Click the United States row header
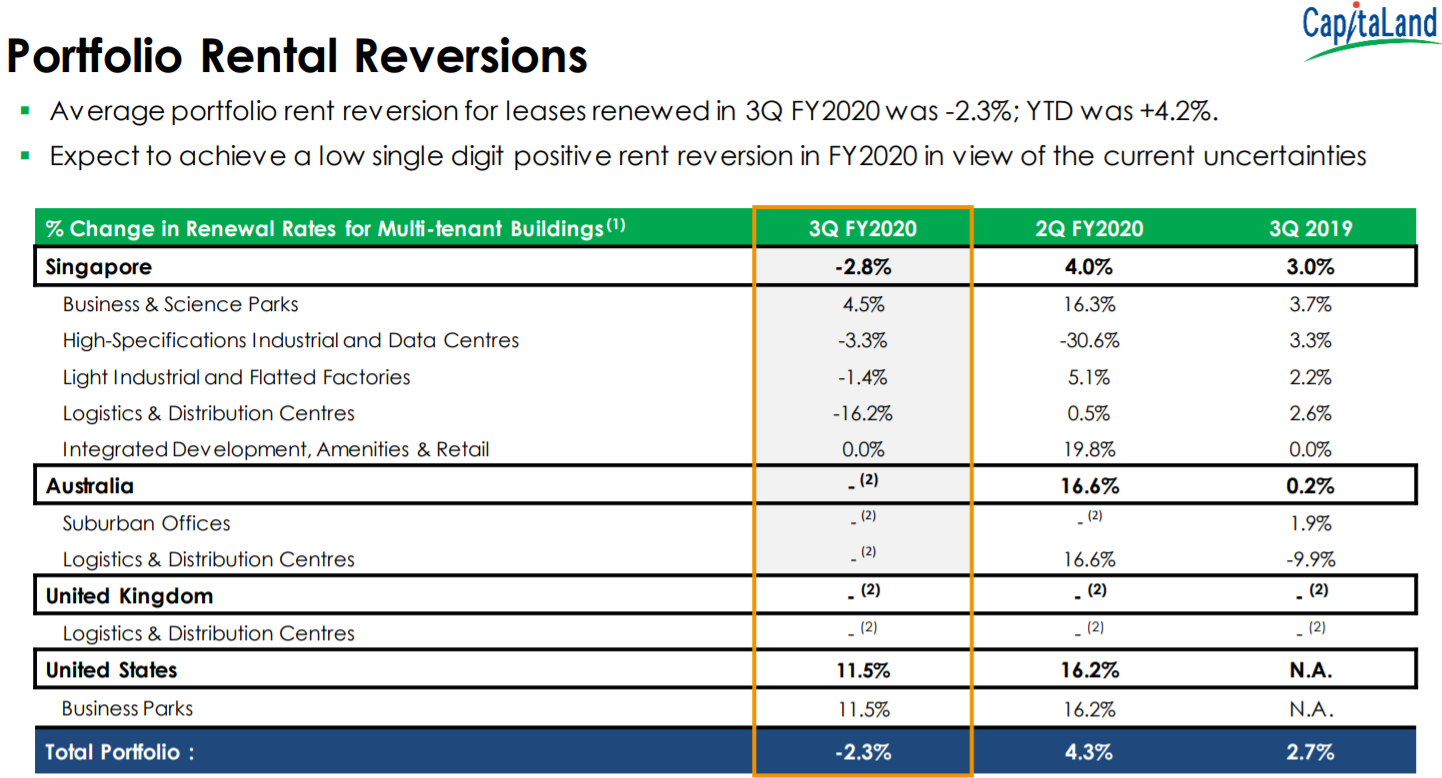Viewport: 1442px width, 778px height. point(109,668)
